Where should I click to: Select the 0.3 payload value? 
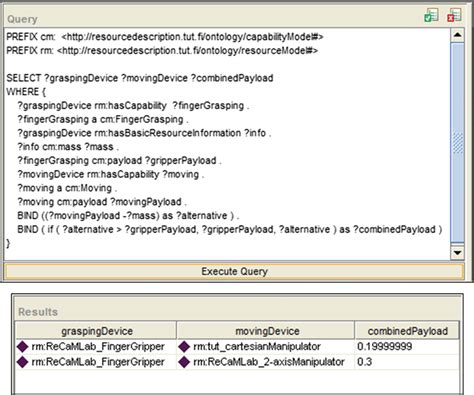click(364, 362)
